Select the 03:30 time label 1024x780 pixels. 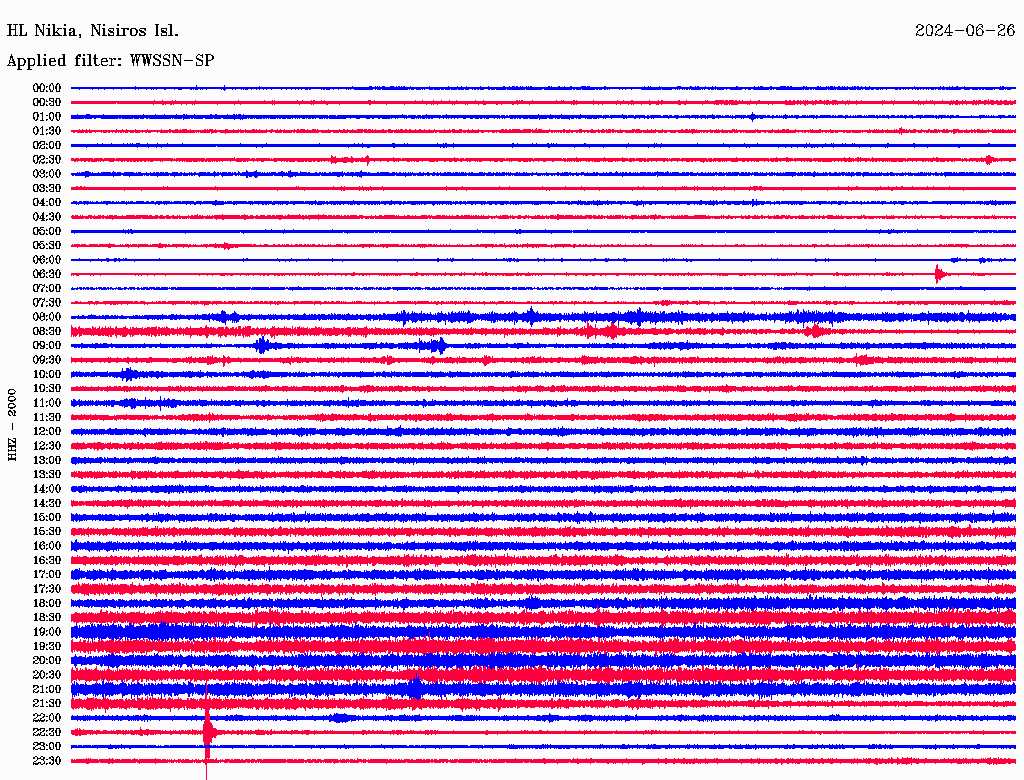47,188
